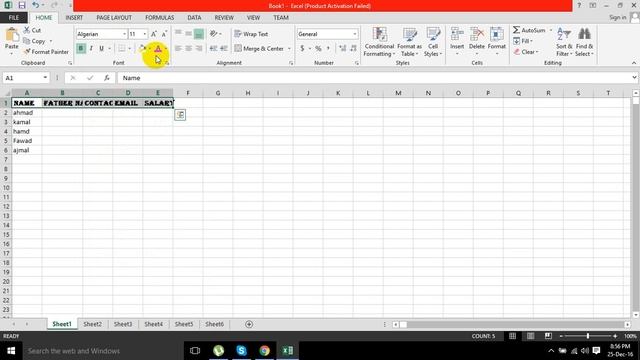
Task: Click the Cut command
Action: coord(32,30)
